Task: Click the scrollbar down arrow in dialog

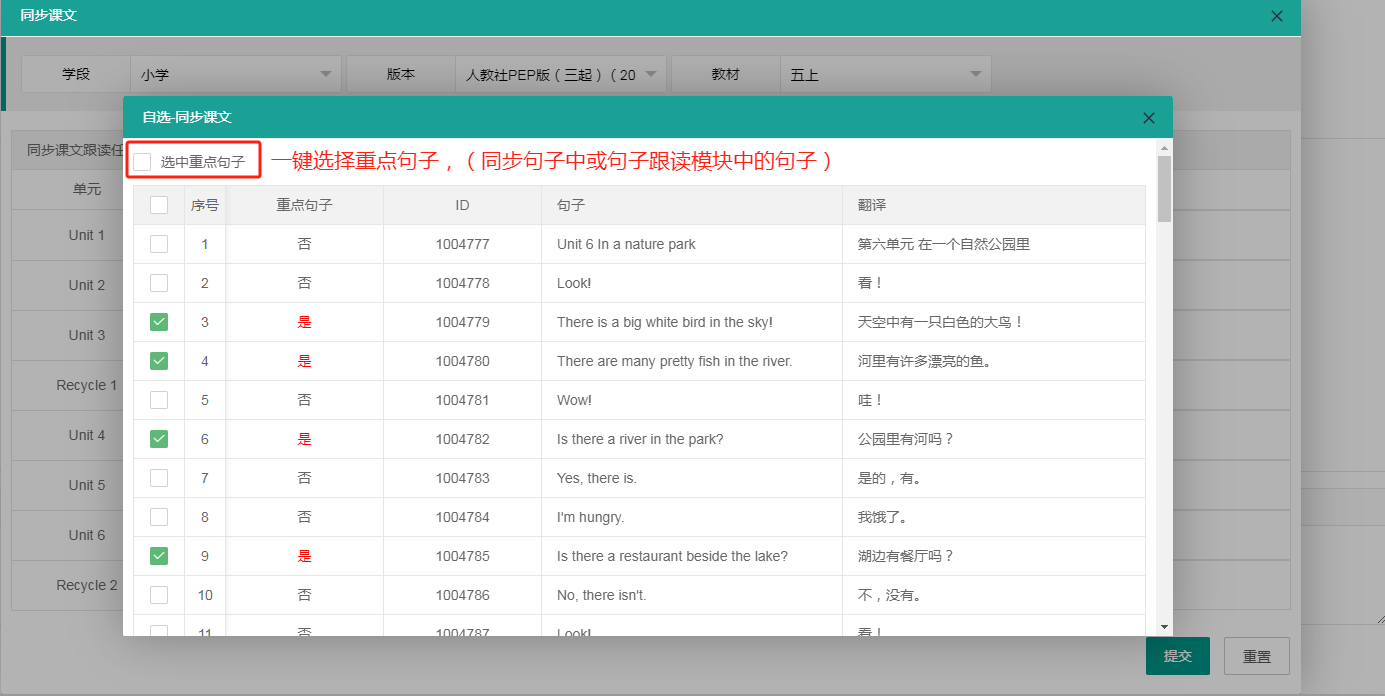Action: point(1164,626)
